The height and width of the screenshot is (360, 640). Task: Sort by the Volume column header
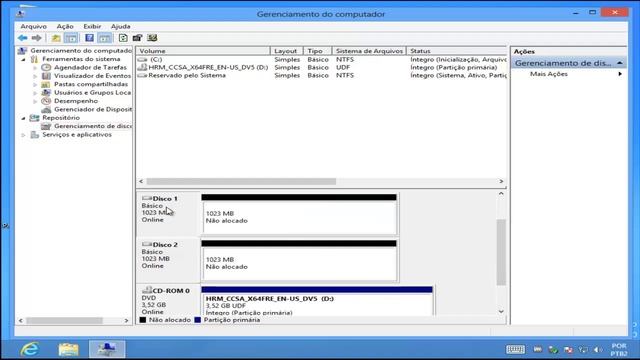(203, 51)
